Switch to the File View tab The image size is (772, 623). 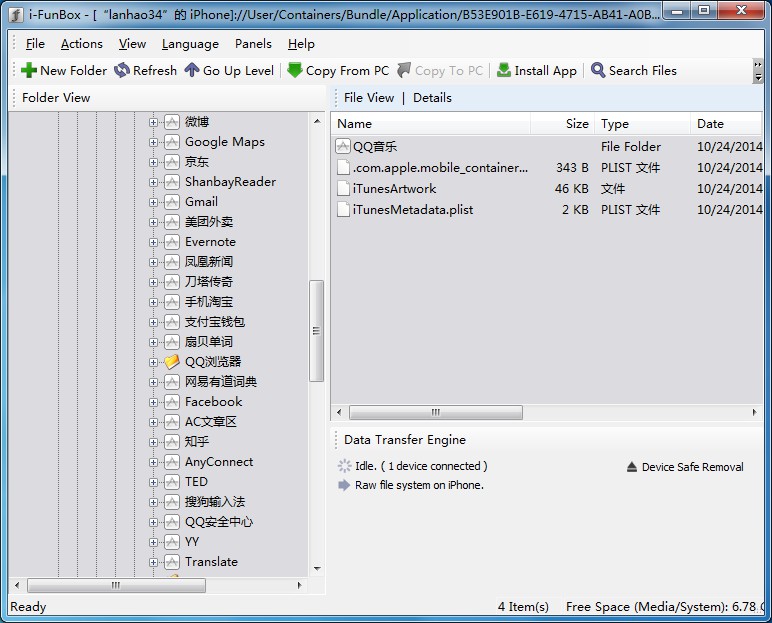(369, 98)
